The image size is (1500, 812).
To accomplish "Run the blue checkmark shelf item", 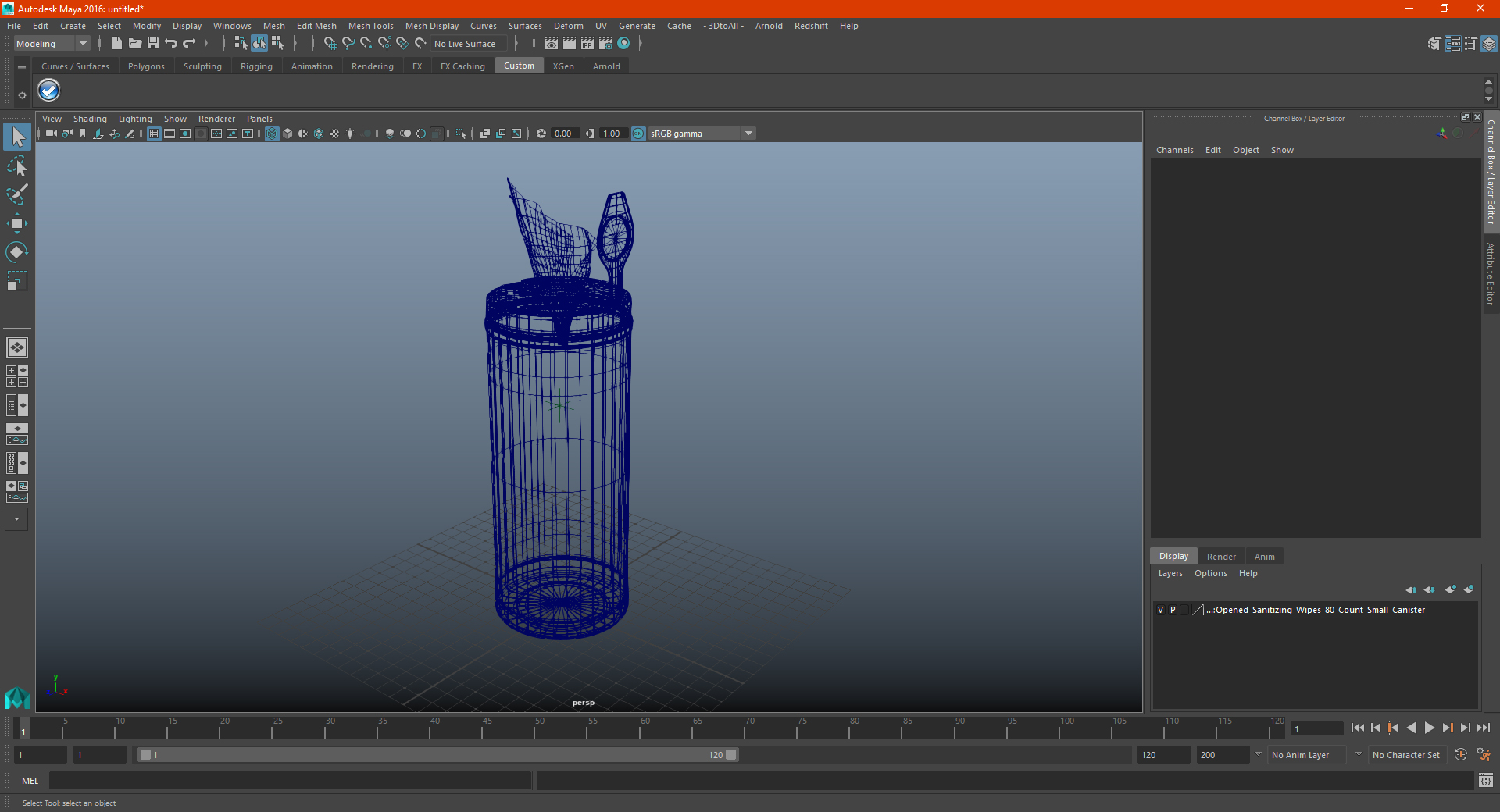I will tap(49, 91).
